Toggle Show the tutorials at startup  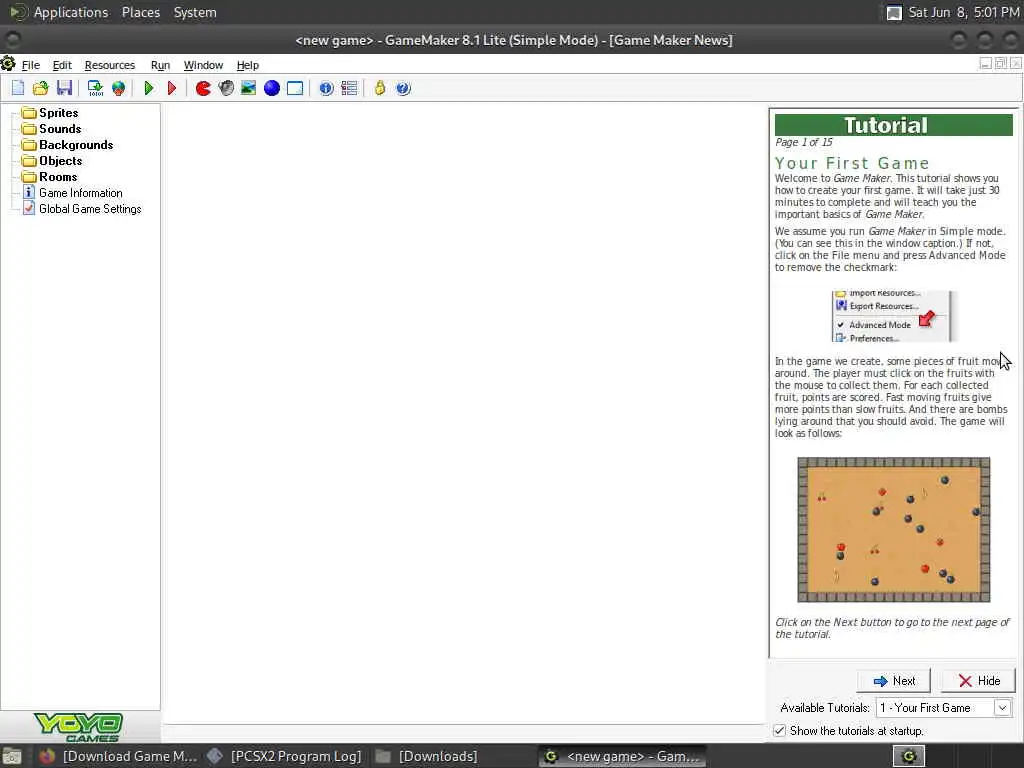click(x=779, y=730)
